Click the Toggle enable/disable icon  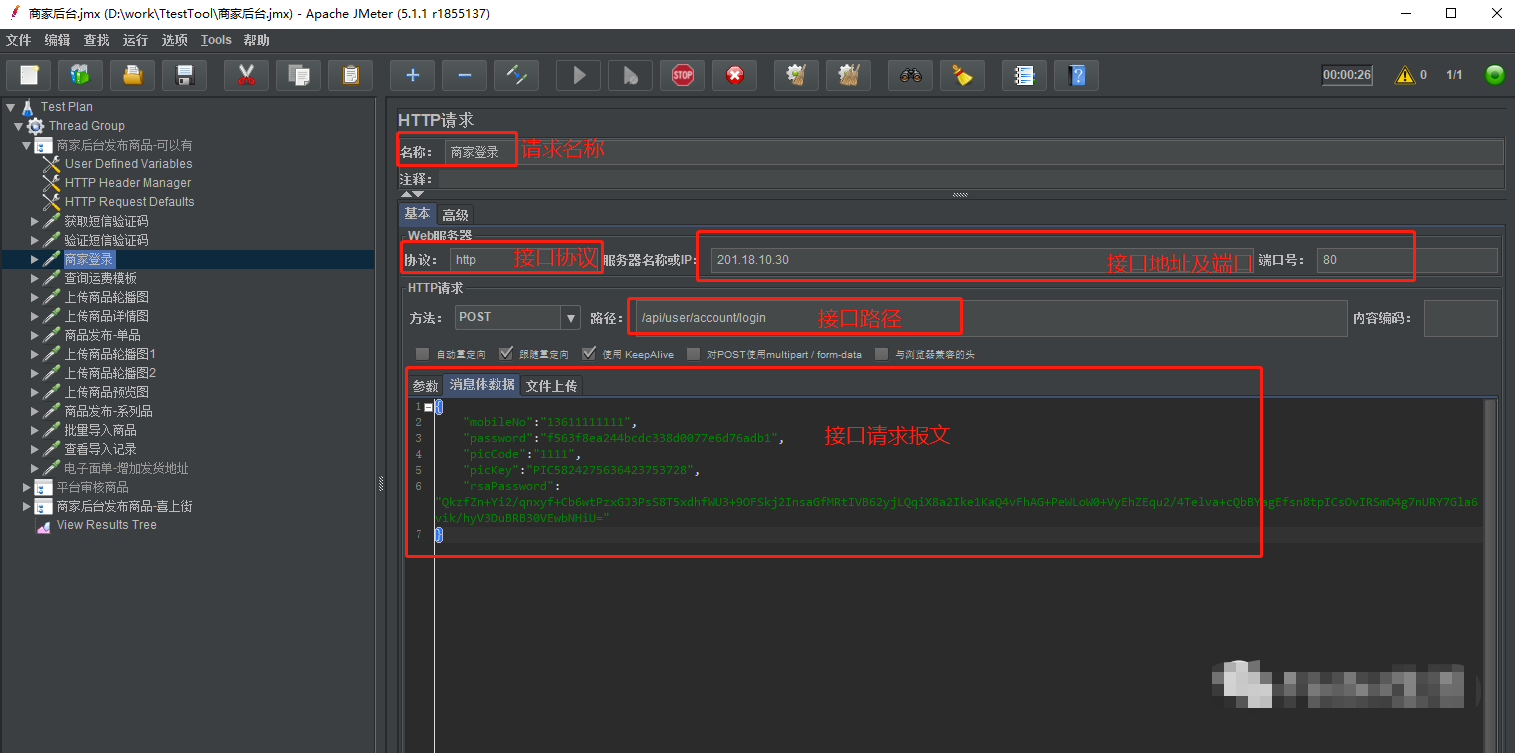tap(516, 75)
